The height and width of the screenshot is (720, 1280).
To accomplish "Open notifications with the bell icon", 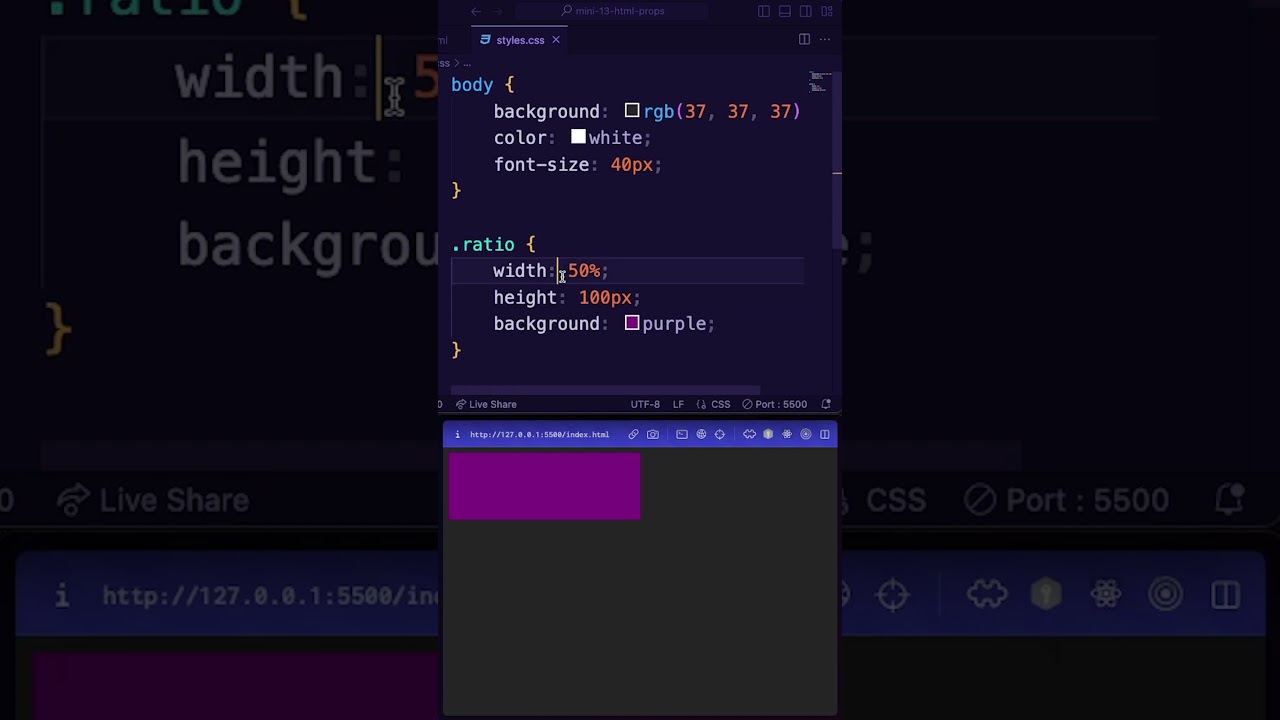I will [x=826, y=404].
